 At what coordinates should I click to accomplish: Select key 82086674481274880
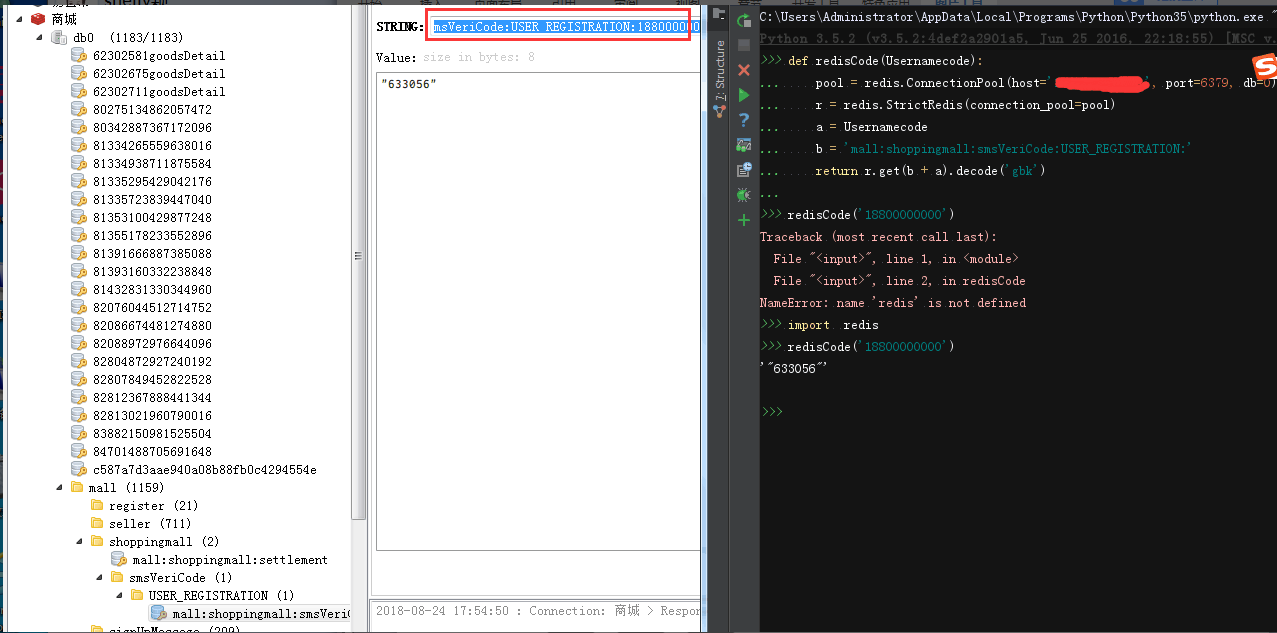(x=152, y=325)
